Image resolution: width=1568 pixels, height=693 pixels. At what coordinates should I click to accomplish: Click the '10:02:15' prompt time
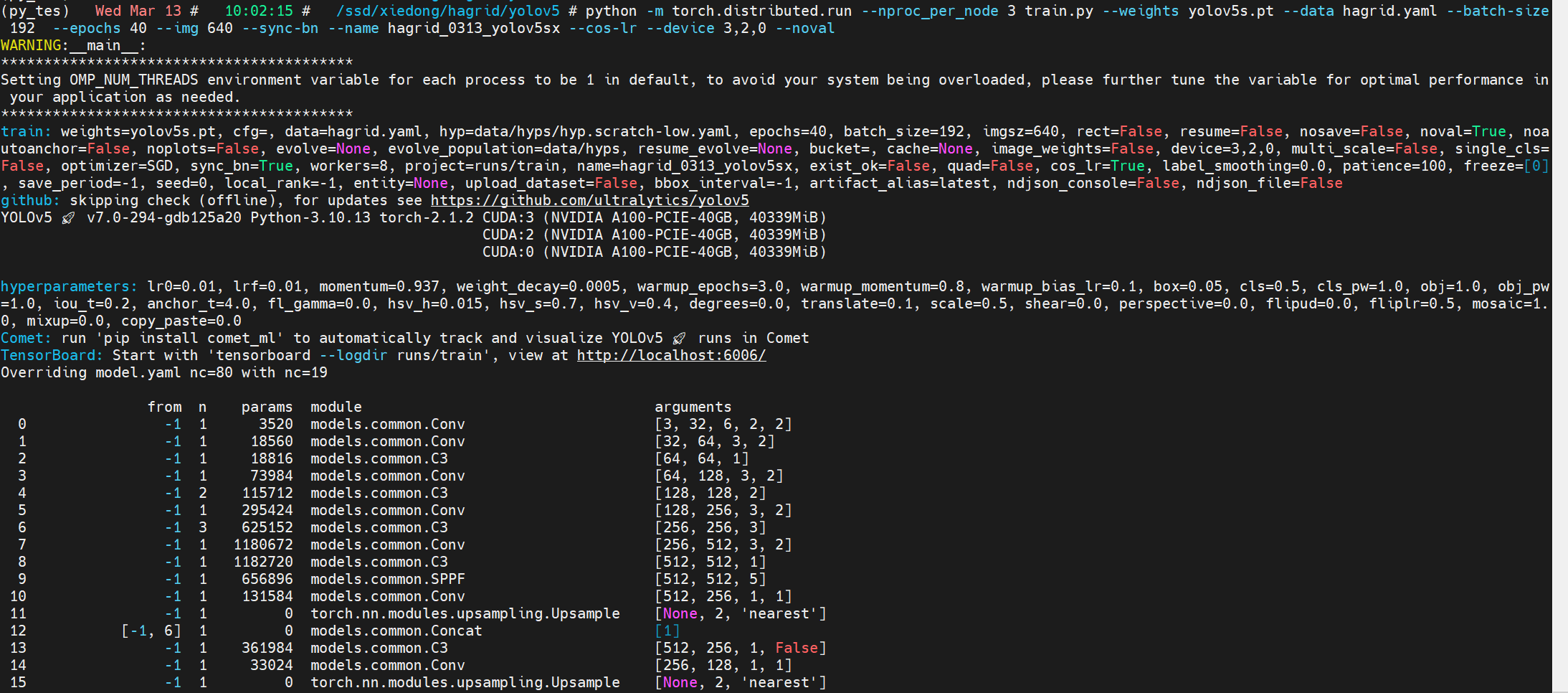[259, 11]
